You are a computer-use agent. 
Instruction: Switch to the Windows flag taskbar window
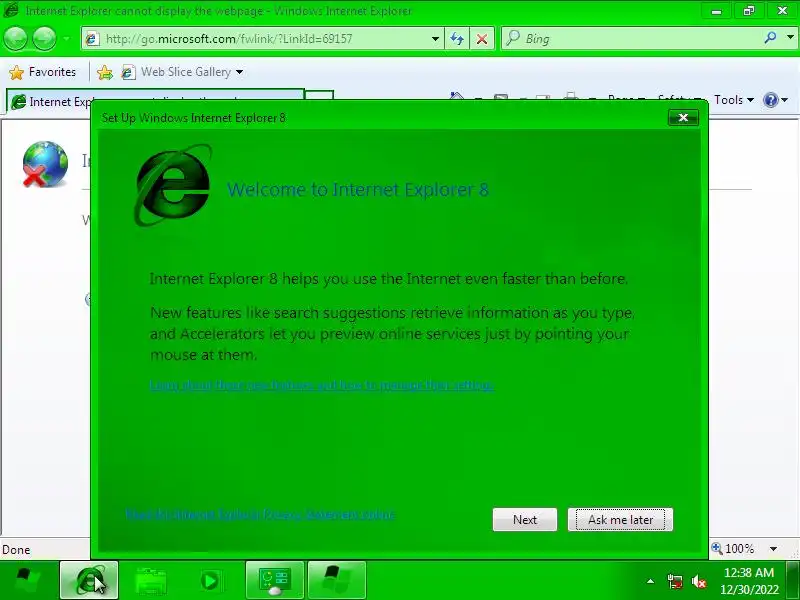coord(337,581)
